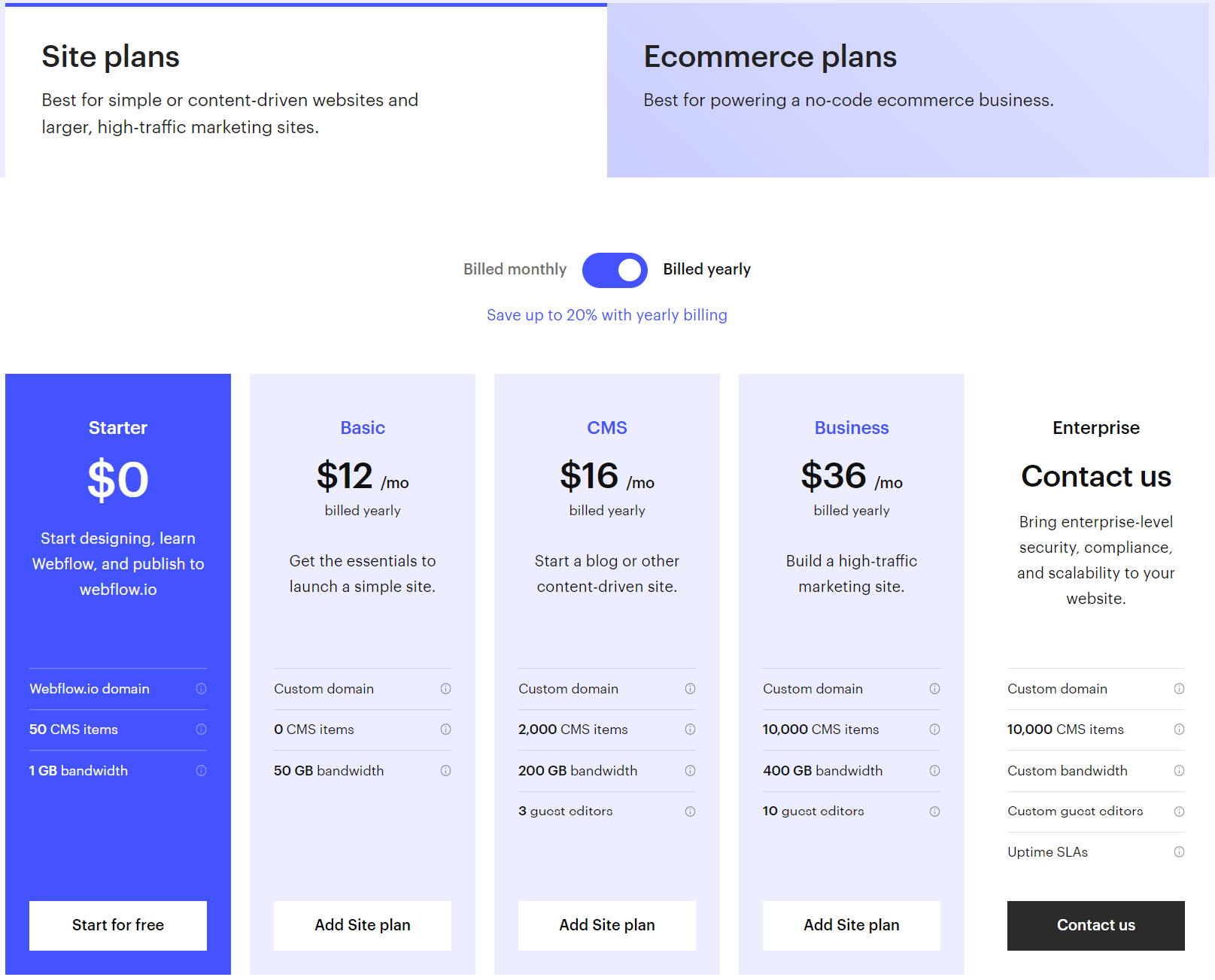The width and height of the screenshot is (1215, 980).
Task: Open tooltip for Business plan's 400 GB bandwidth
Action: 934,770
